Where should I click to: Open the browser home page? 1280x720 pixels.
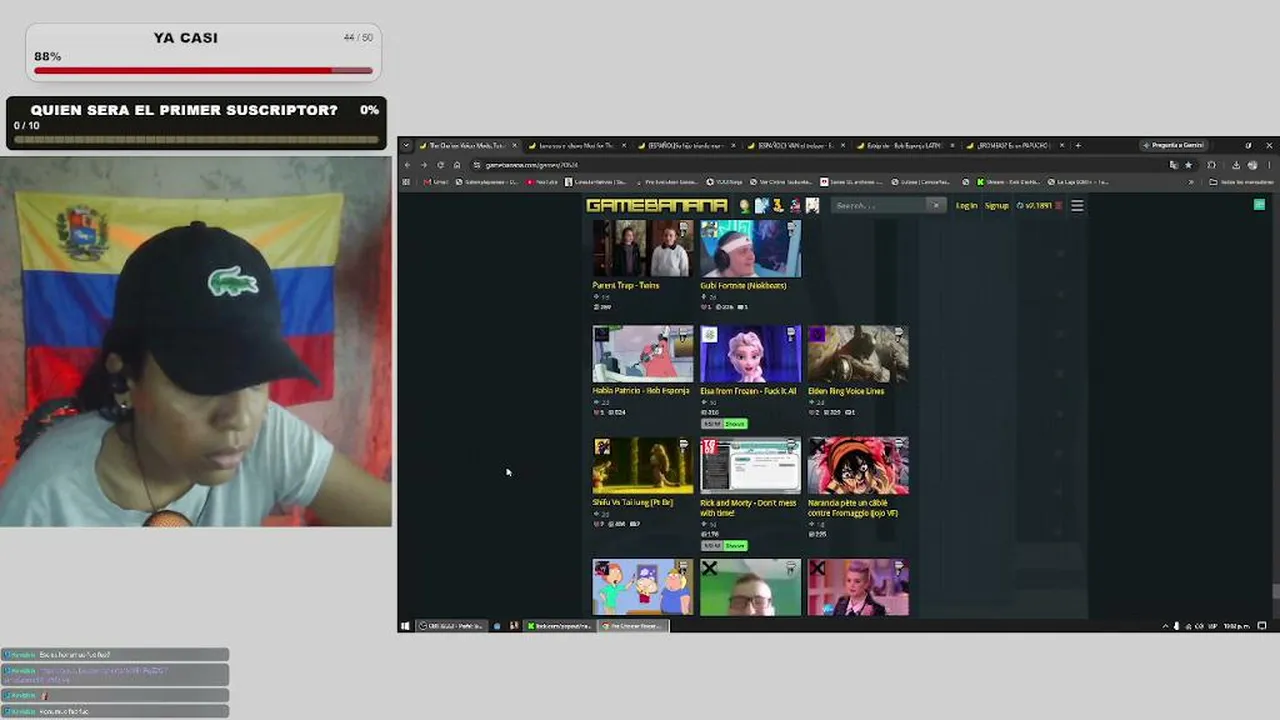coord(457,165)
